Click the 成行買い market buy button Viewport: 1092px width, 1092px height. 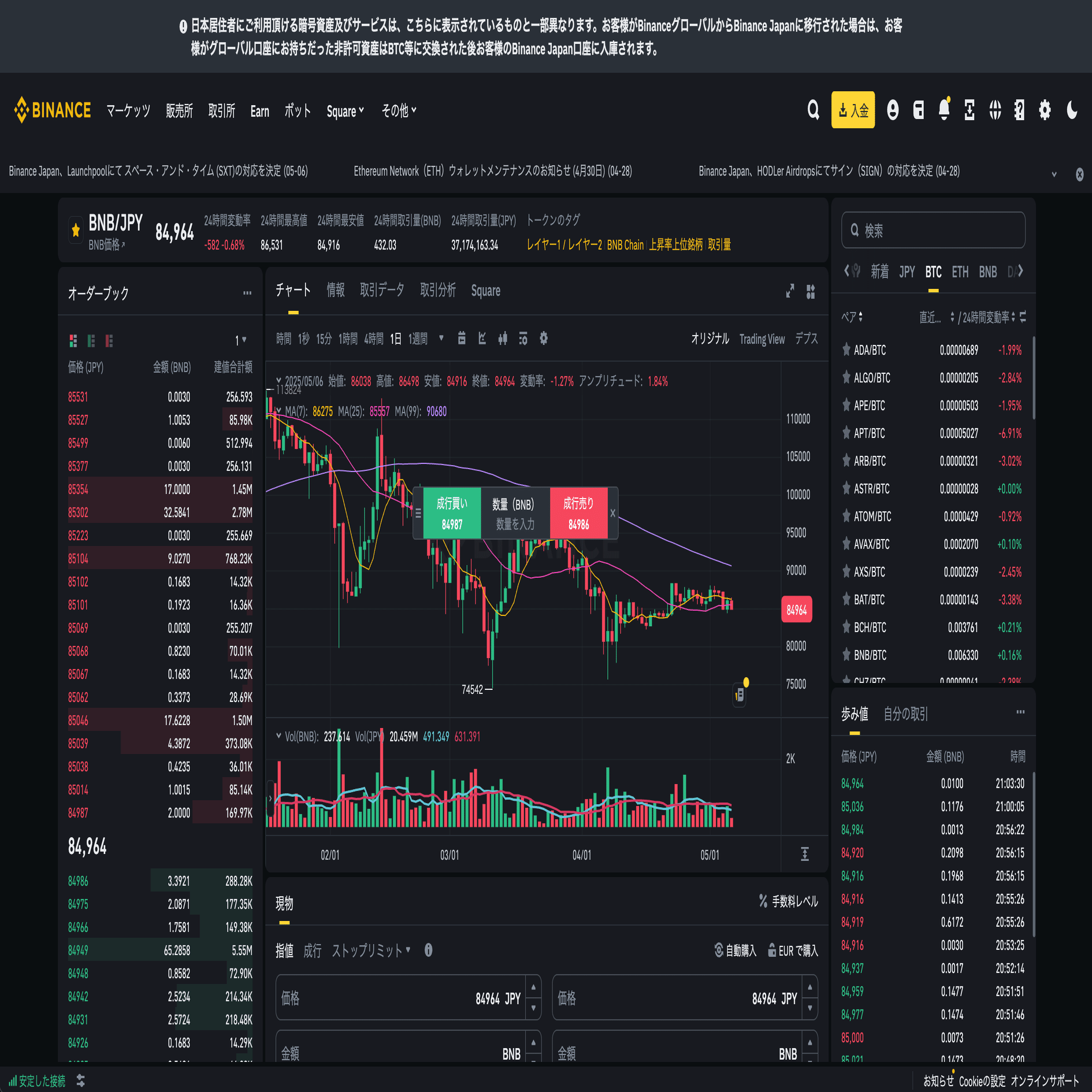pos(452,513)
